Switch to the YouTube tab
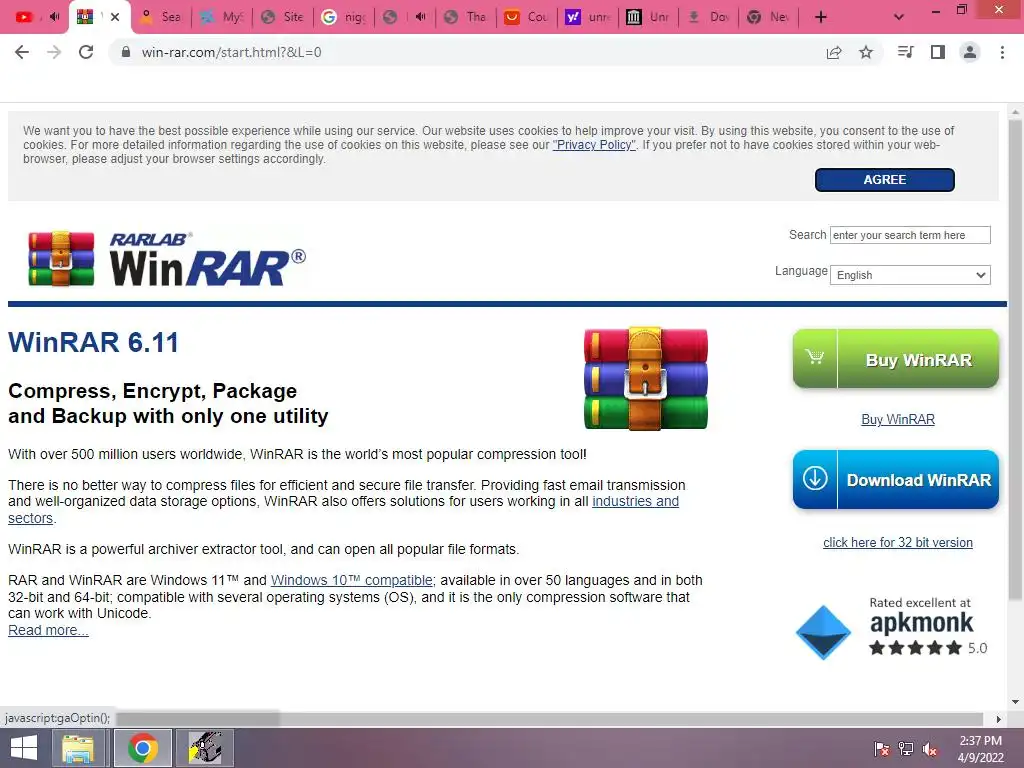 (24, 17)
